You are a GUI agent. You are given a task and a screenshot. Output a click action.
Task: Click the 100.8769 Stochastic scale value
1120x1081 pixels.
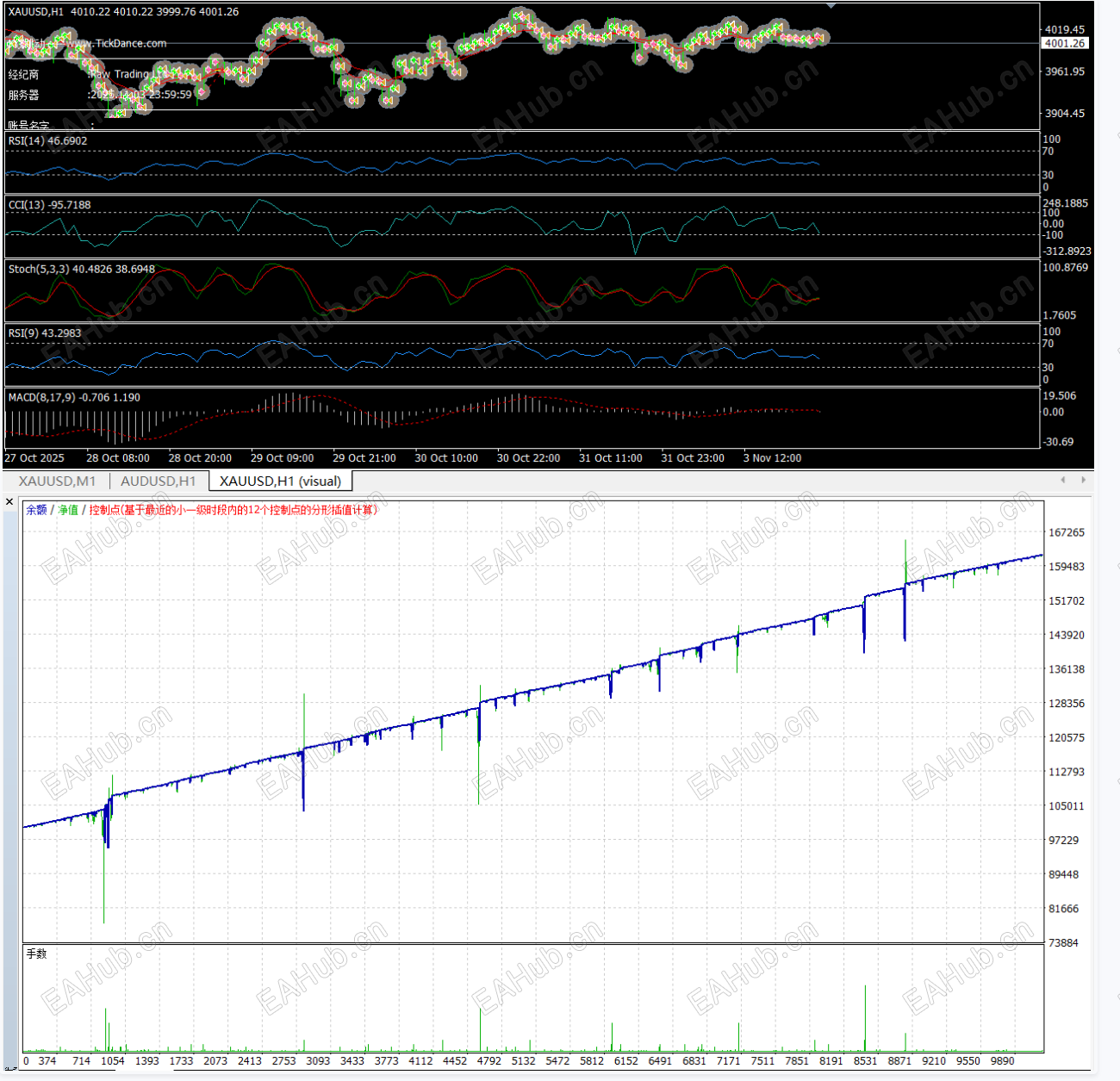pos(1066,268)
